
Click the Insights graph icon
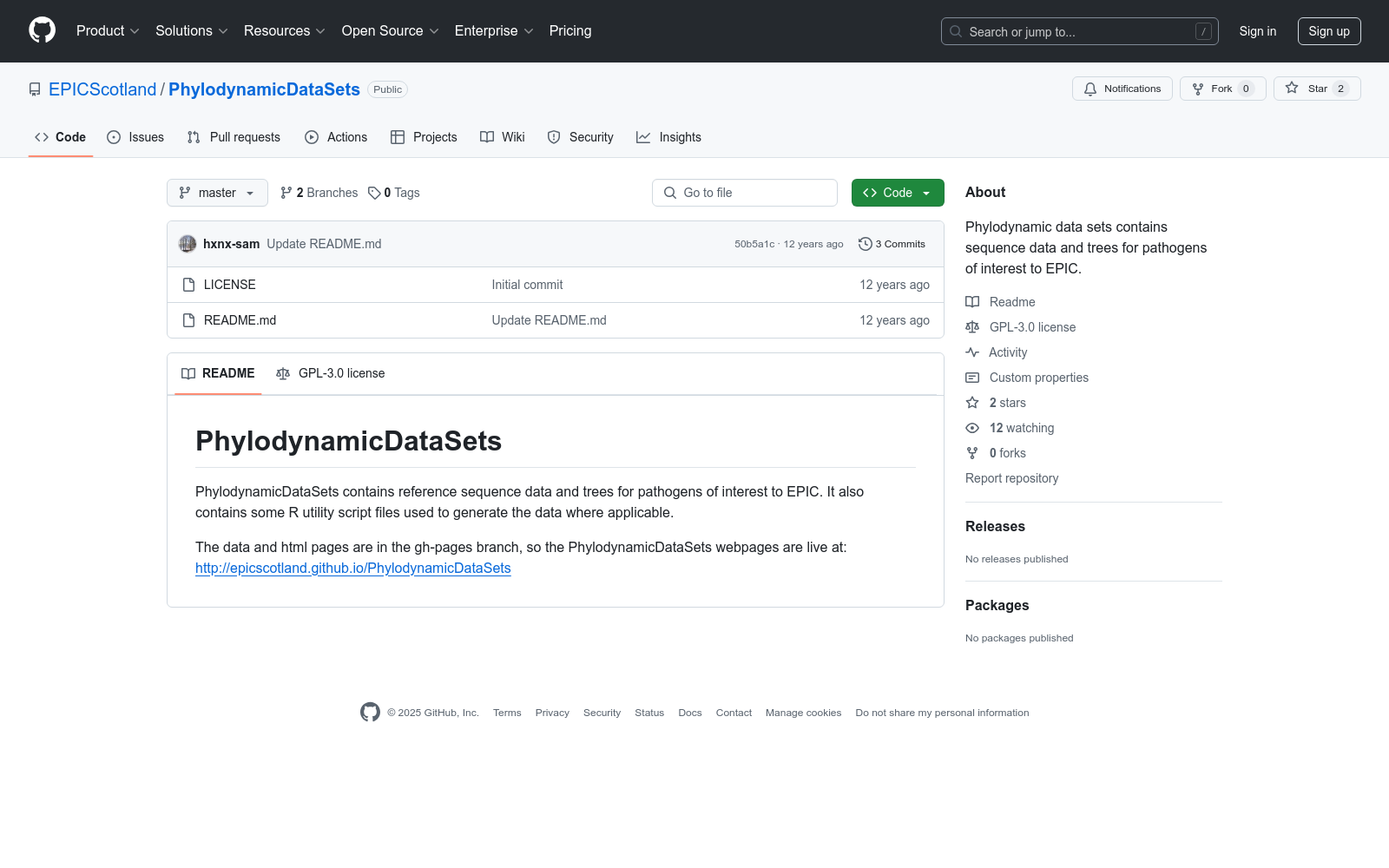pos(643,137)
